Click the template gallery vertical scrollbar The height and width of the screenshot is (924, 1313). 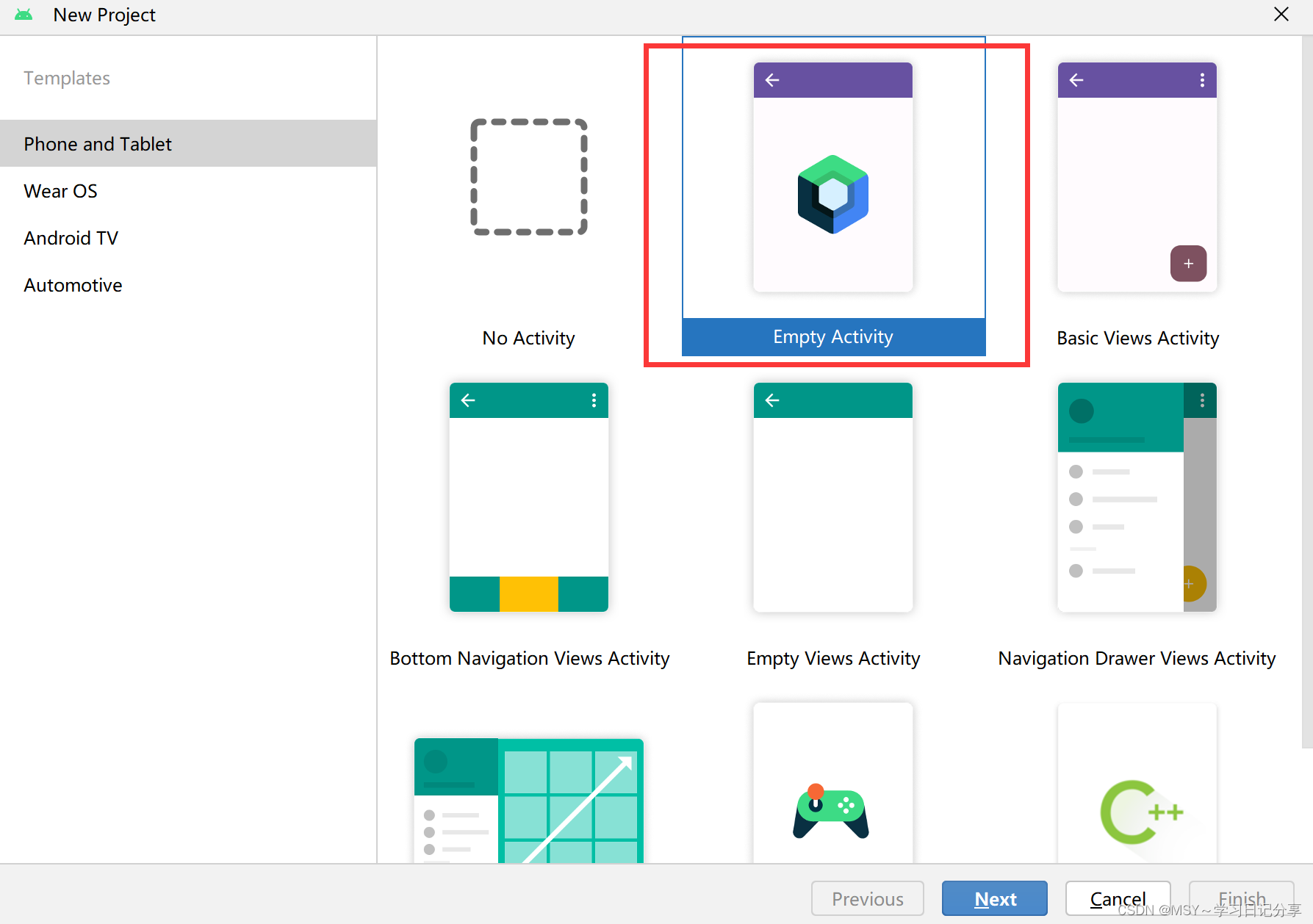[x=1307, y=392]
